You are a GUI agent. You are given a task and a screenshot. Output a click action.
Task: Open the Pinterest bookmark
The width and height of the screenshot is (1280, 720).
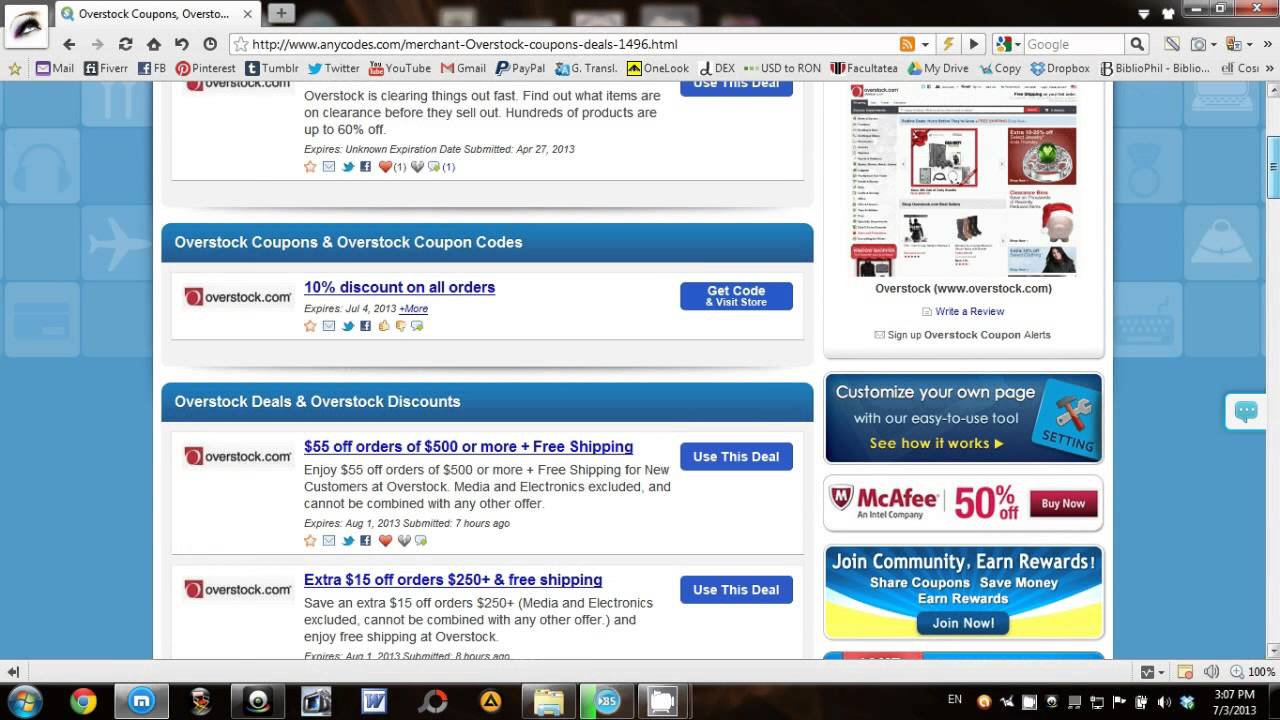coord(206,69)
